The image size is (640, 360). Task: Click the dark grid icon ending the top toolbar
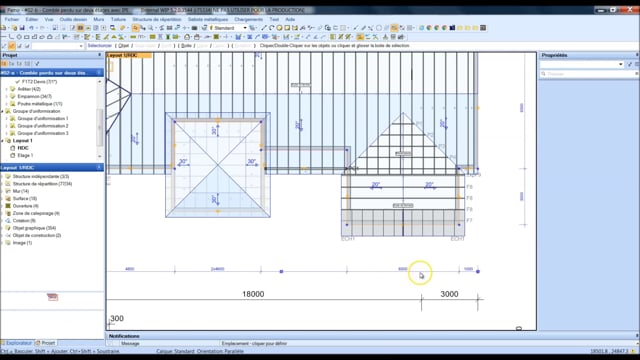point(483,28)
